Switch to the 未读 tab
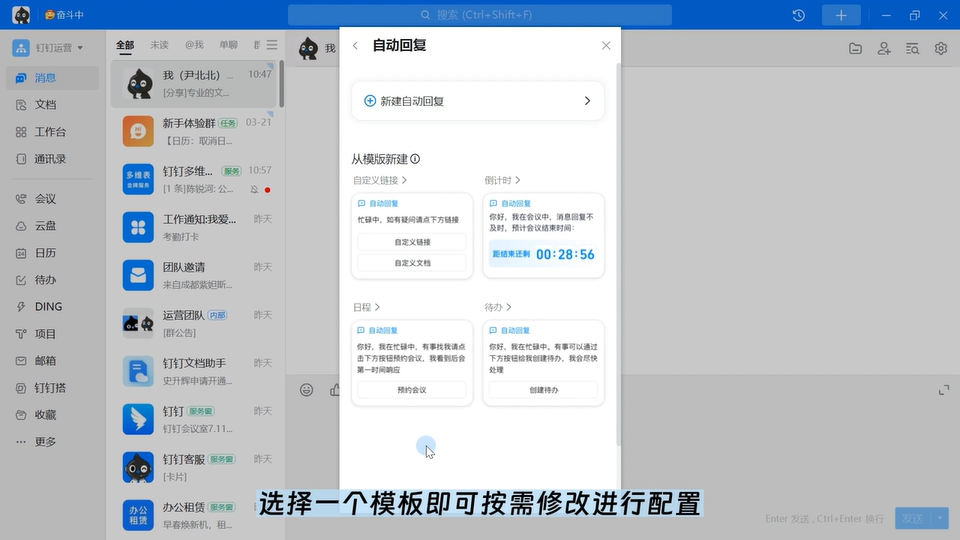The width and height of the screenshot is (960, 540). [159, 45]
